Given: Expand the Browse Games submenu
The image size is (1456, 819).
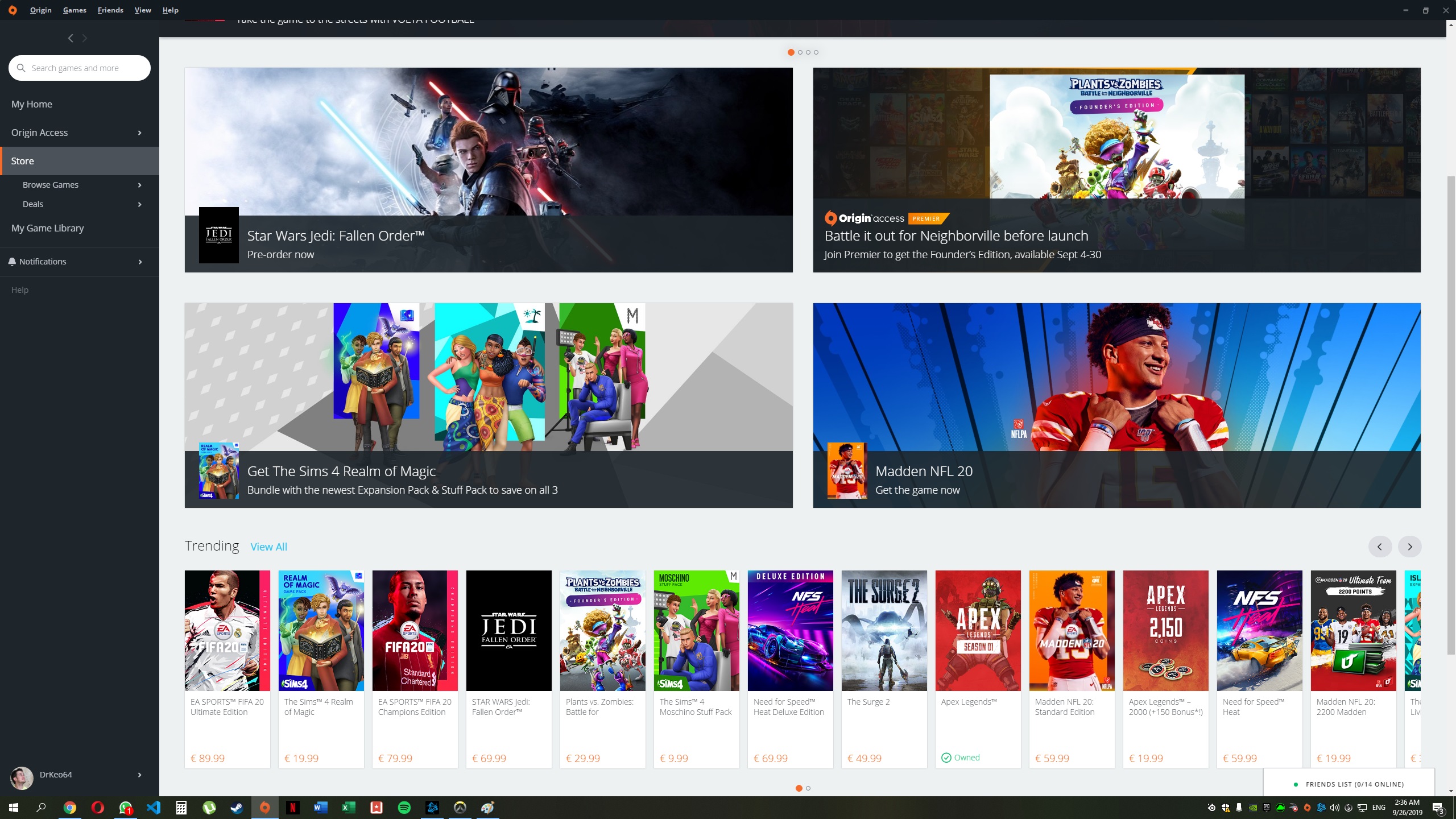Looking at the screenshot, I should [139, 185].
